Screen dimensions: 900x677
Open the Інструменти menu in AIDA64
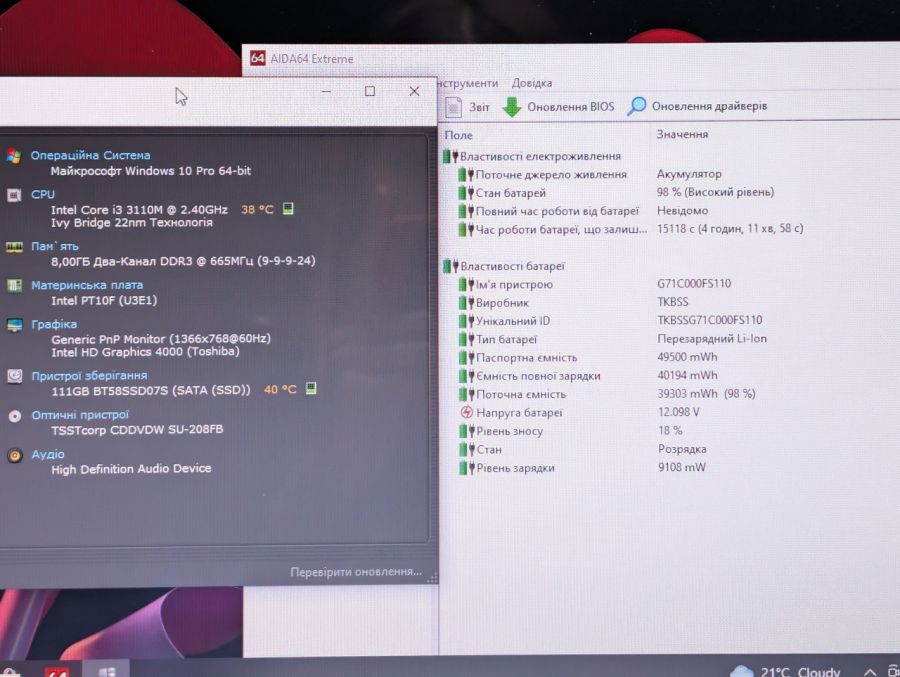point(468,83)
